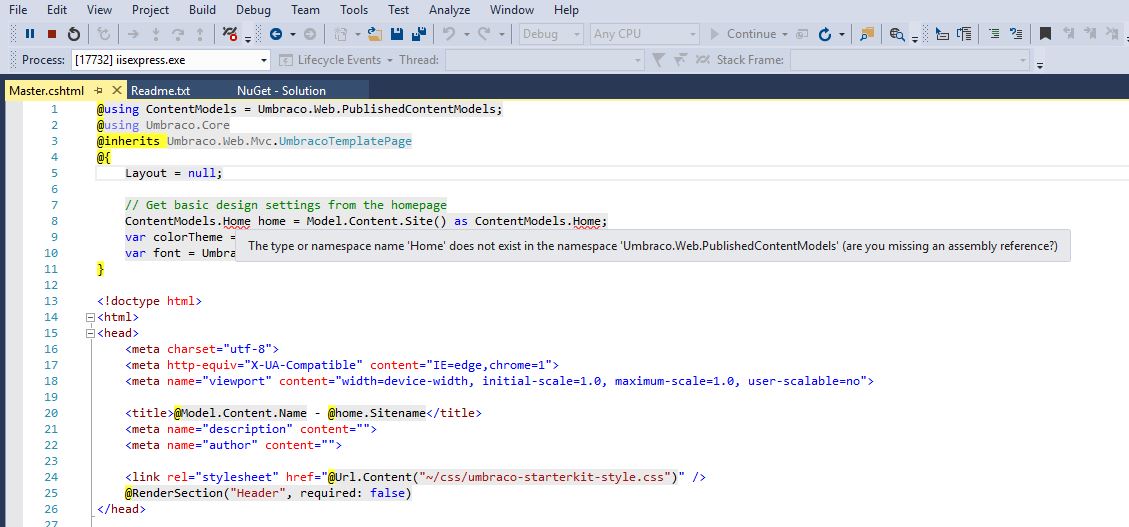
Task: Click 'Home' with the red squiggle
Action: point(236,221)
